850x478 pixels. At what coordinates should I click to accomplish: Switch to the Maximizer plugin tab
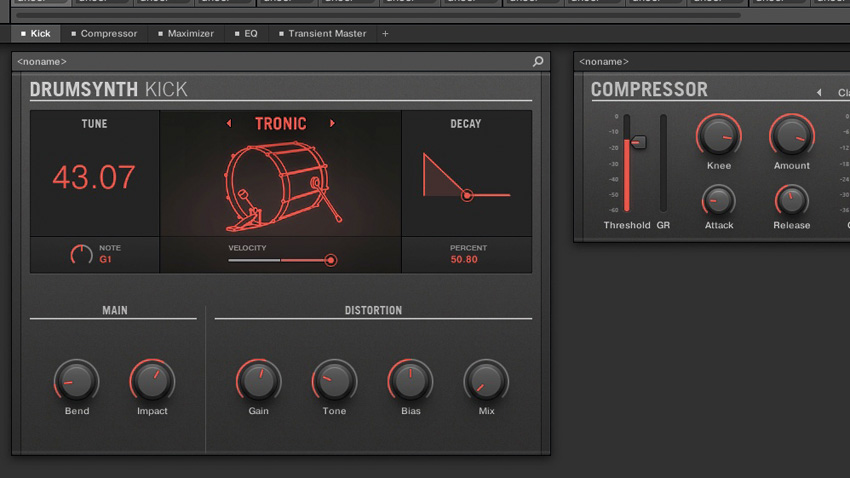[186, 34]
